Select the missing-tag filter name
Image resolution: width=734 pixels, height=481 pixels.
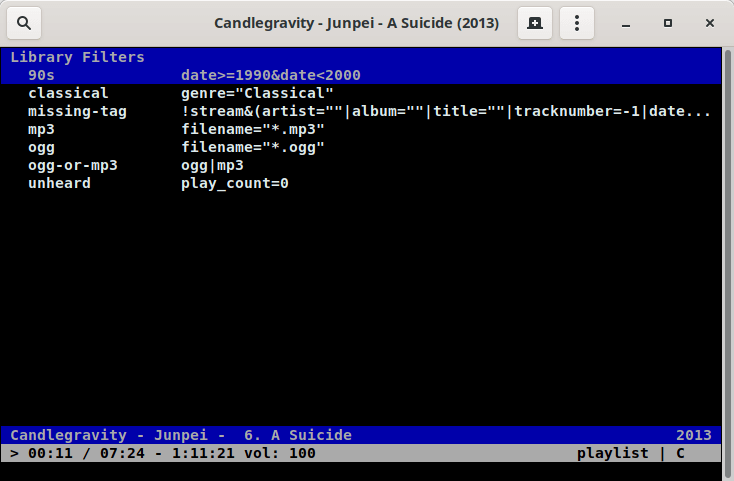point(77,111)
